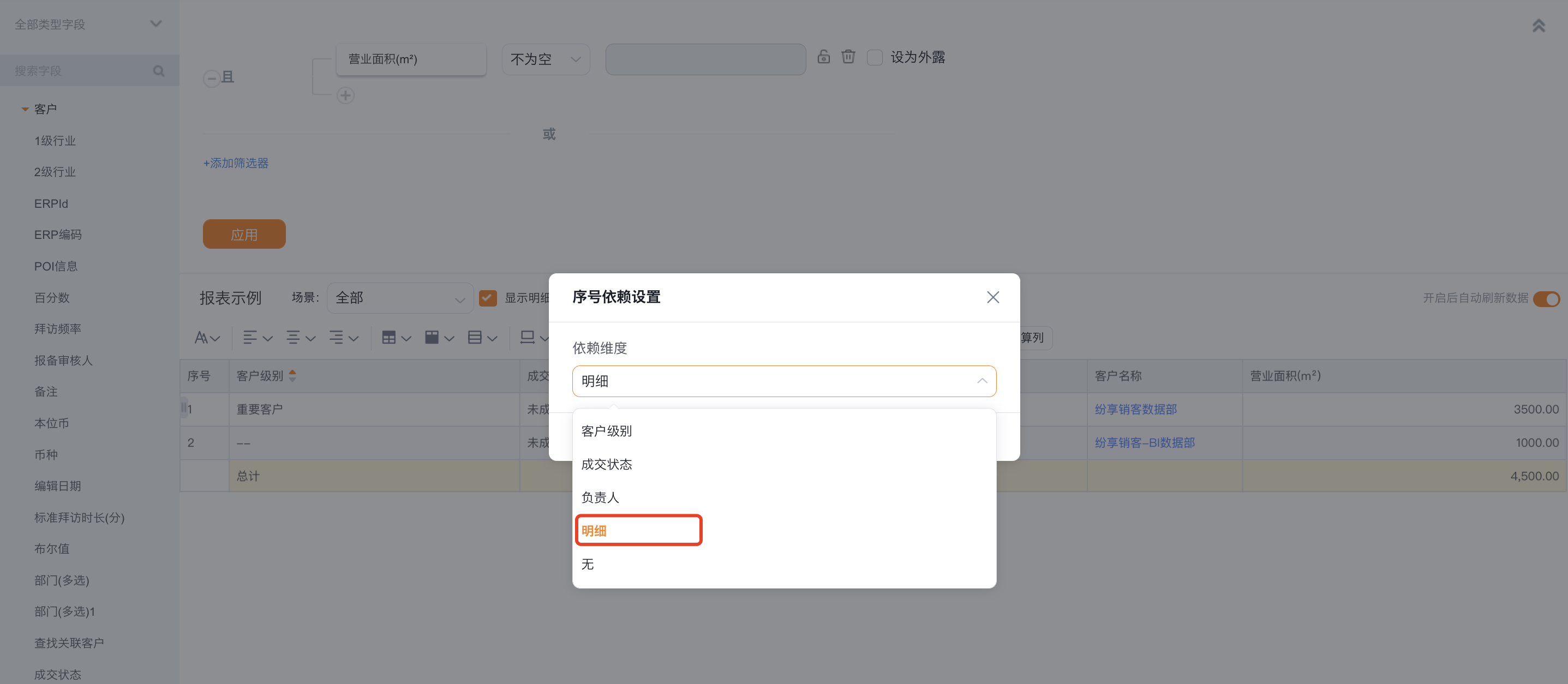The image size is (1568, 684).
Task: Click the +添加筛选器 link
Action: (x=236, y=163)
